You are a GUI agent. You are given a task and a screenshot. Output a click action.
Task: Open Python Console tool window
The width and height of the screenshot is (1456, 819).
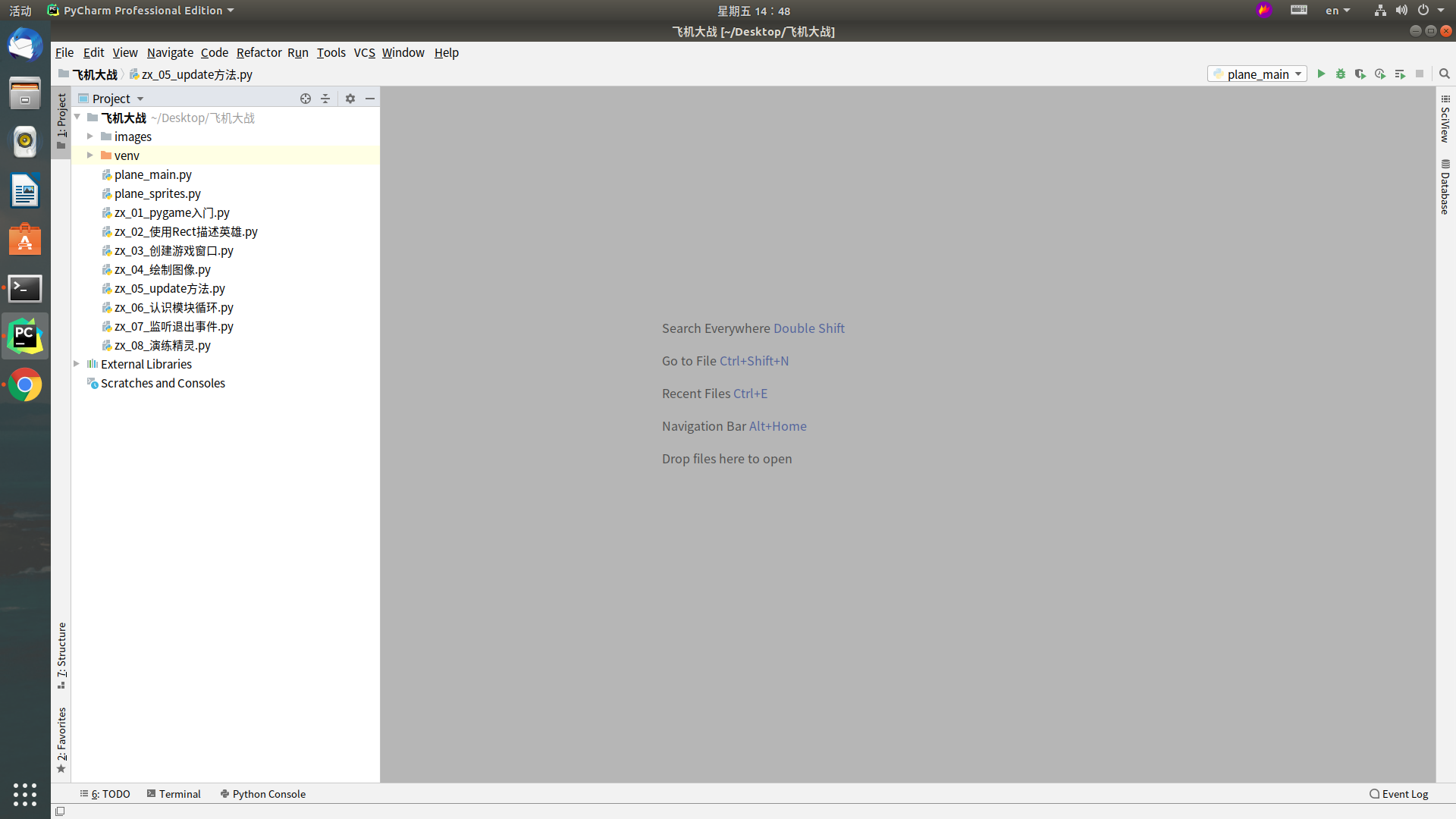pyautogui.click(x=262, y=794)
